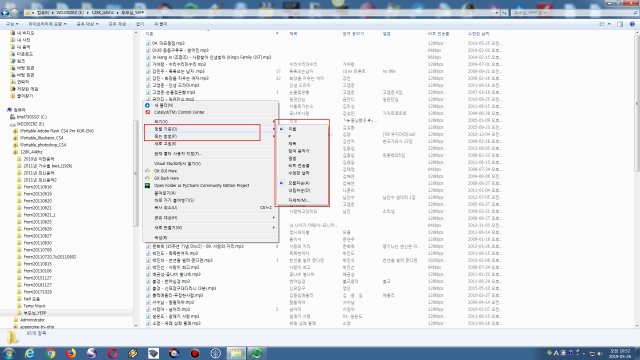Open Firefox from the taskbar
Image resolution: width=640 pixels, height=360 pixels.
click(x=71, y=353)
